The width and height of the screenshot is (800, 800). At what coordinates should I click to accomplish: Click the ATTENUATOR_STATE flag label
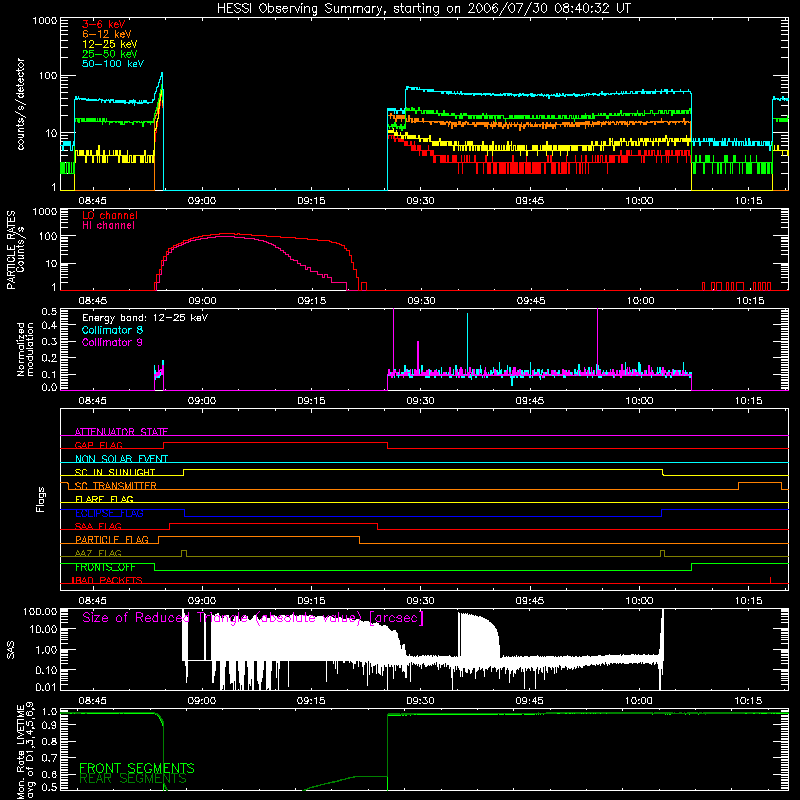pos(121,432)
